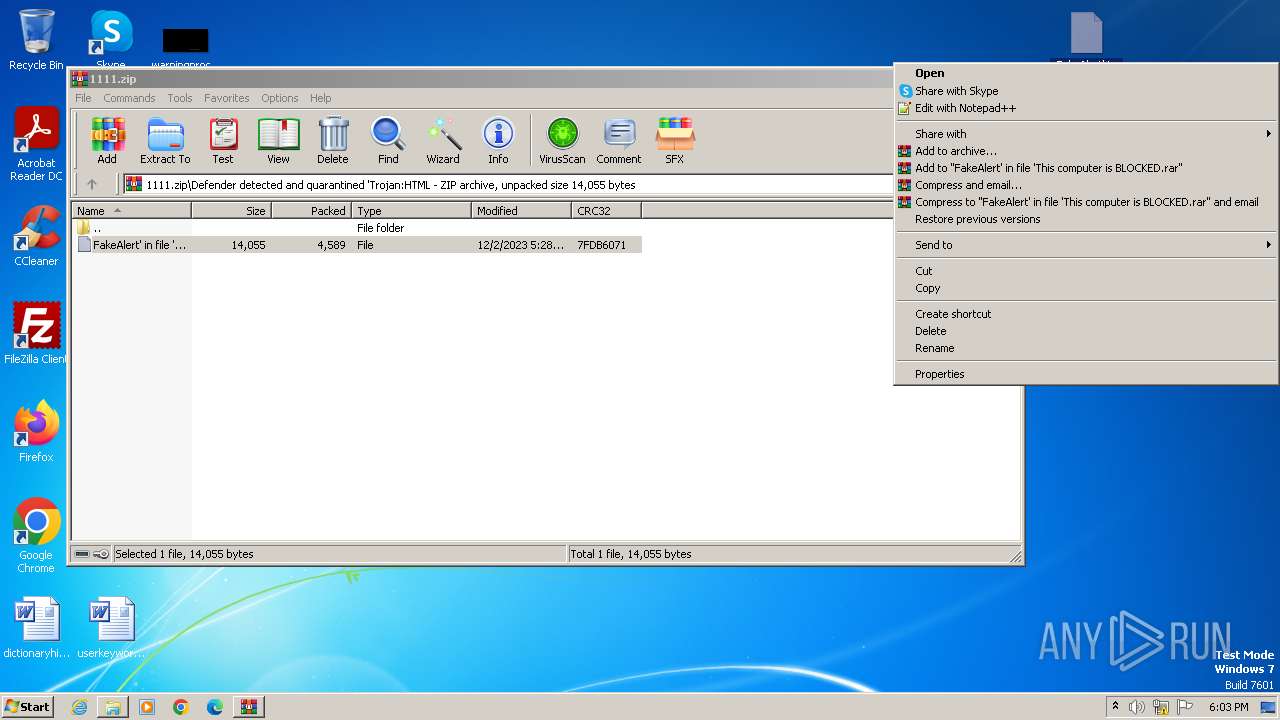Select the '..' parent folder row
1280x720 pixels.
coord(357,228)
